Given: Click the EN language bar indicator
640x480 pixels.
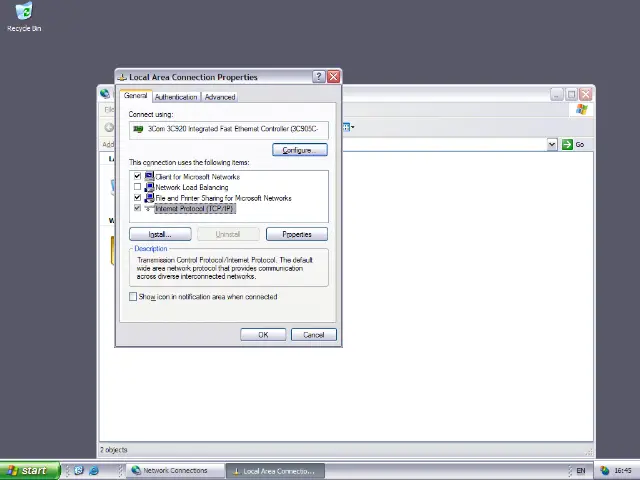Looking at the screenshot, I should pyautogui.click(x=581, y=471).
